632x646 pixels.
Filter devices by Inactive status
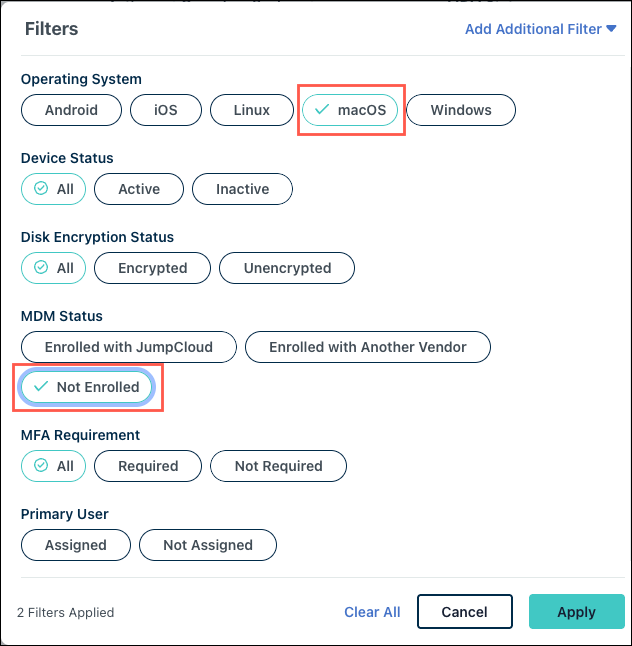(x=242, y=189)
